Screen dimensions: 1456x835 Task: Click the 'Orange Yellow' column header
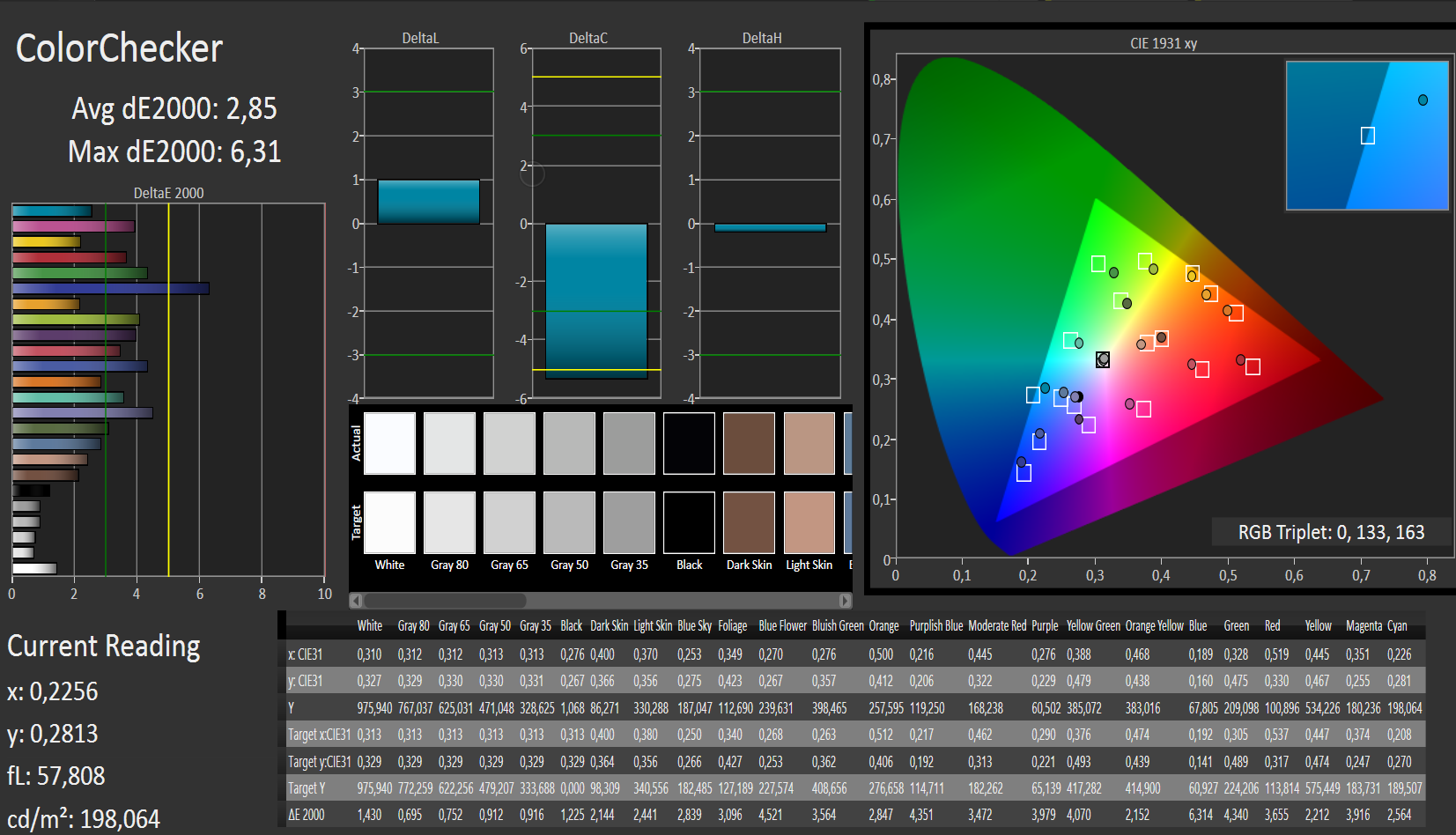click(1154, 626)
